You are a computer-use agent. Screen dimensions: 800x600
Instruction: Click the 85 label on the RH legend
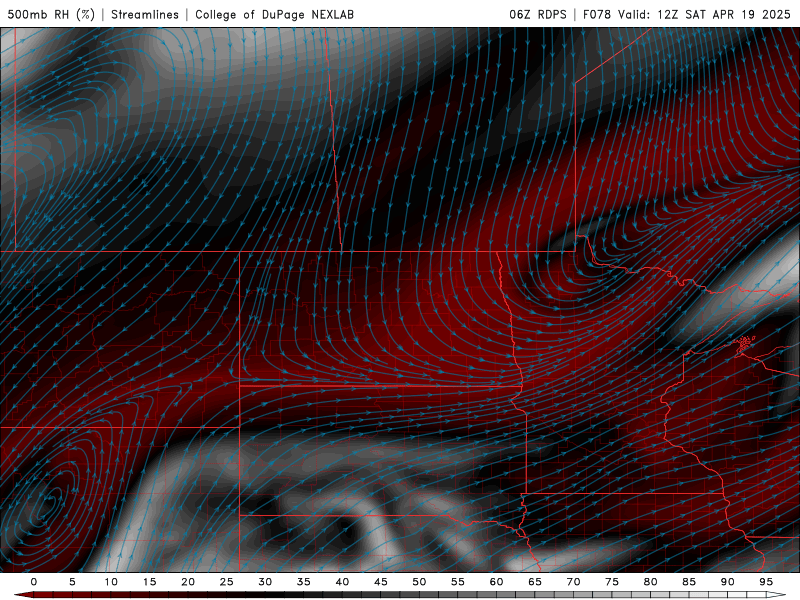point(689,582)
